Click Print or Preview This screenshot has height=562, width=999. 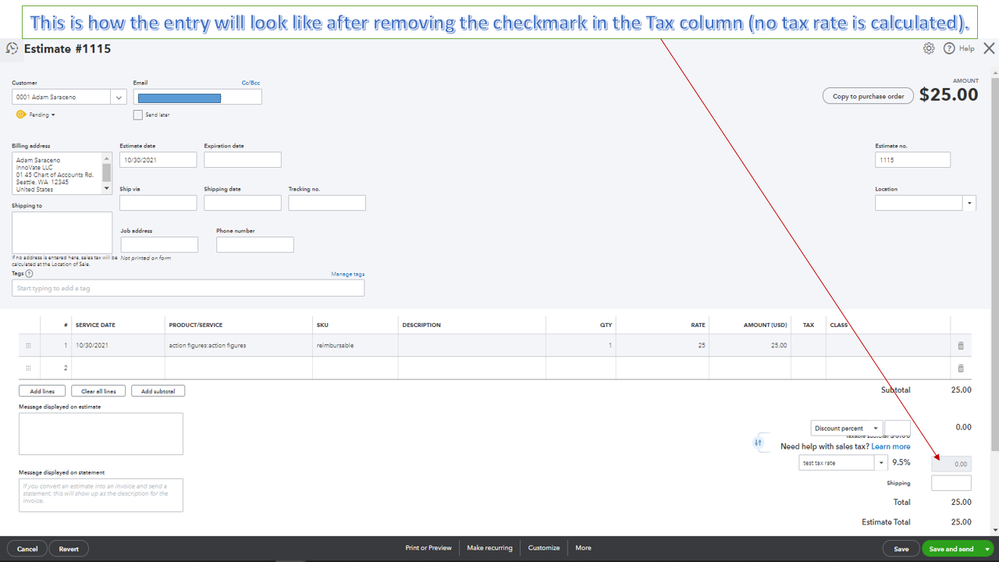pos(428,548)
